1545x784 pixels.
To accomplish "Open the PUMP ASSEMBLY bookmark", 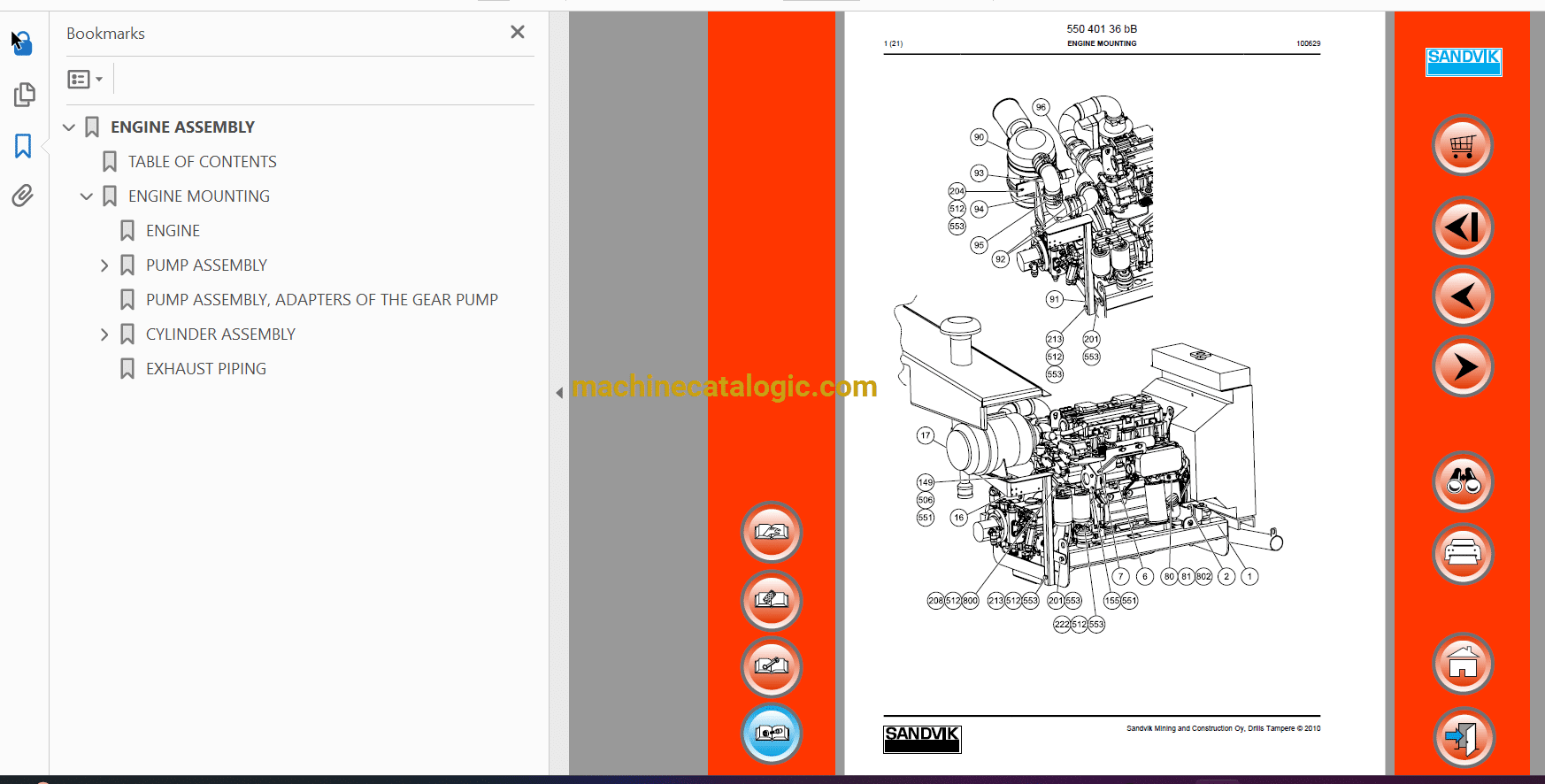I will coord(206,265).
